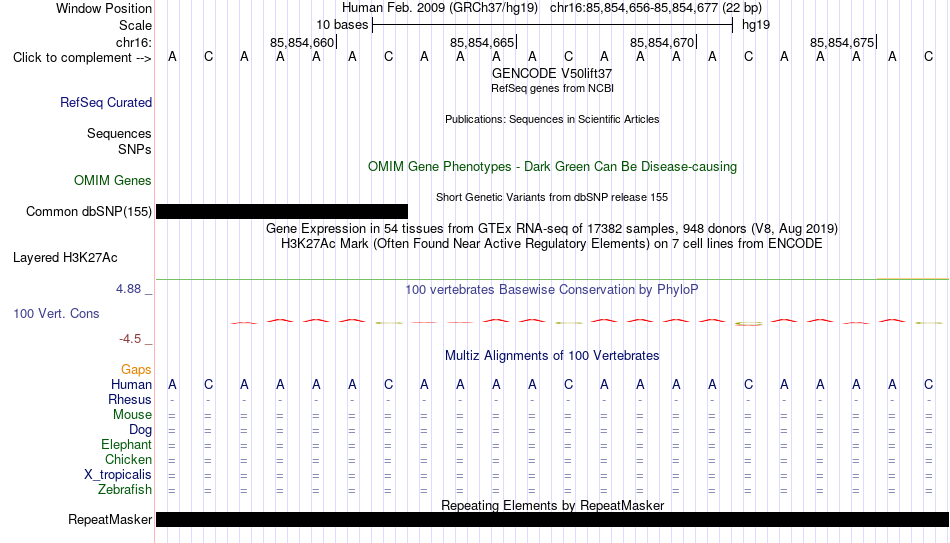Click the Gaps row label
Viewport: 950px width, 543px height.
click(136, 370)
